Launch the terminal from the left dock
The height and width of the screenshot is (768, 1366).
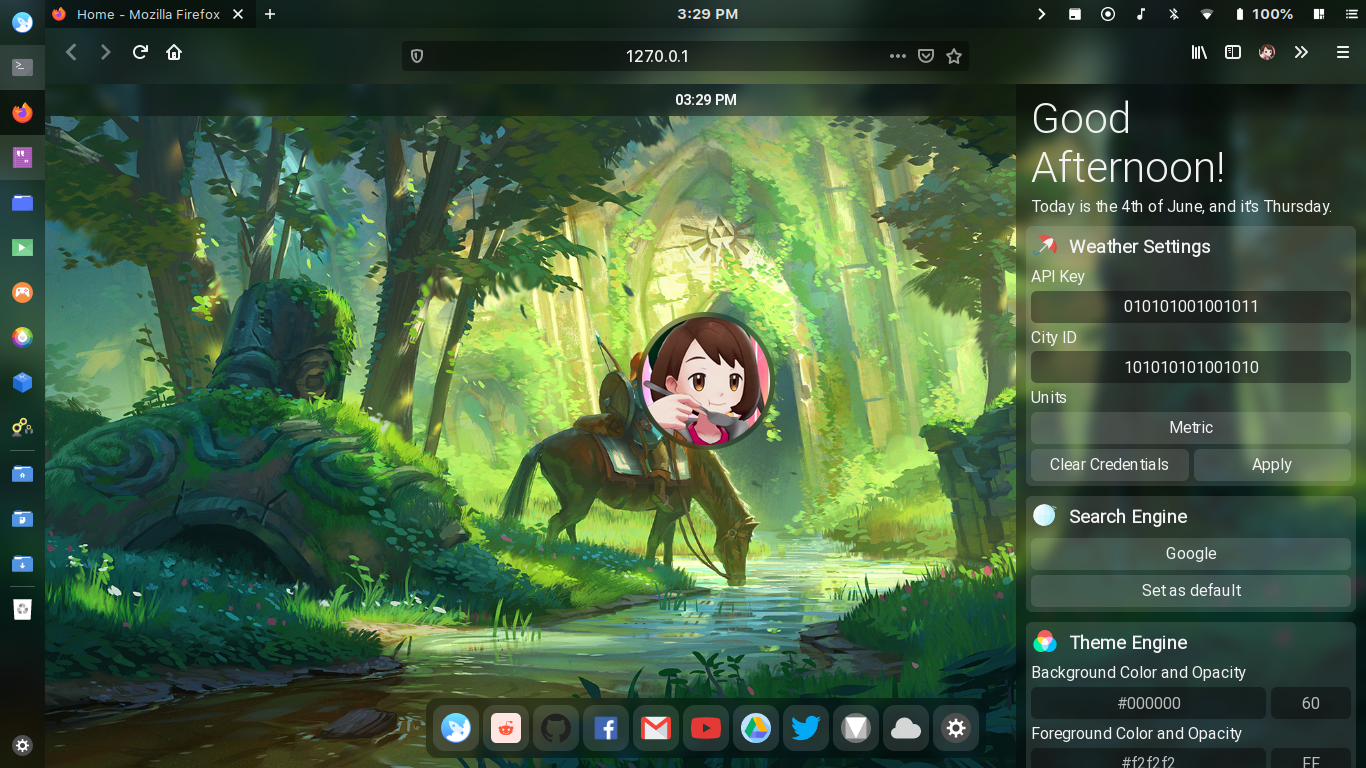pos(22,67)
